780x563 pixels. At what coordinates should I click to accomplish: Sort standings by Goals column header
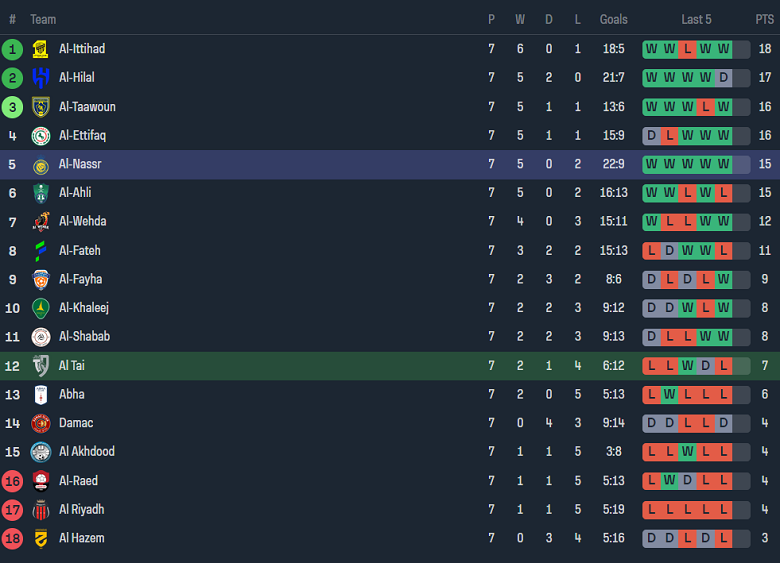pos(613,19)
